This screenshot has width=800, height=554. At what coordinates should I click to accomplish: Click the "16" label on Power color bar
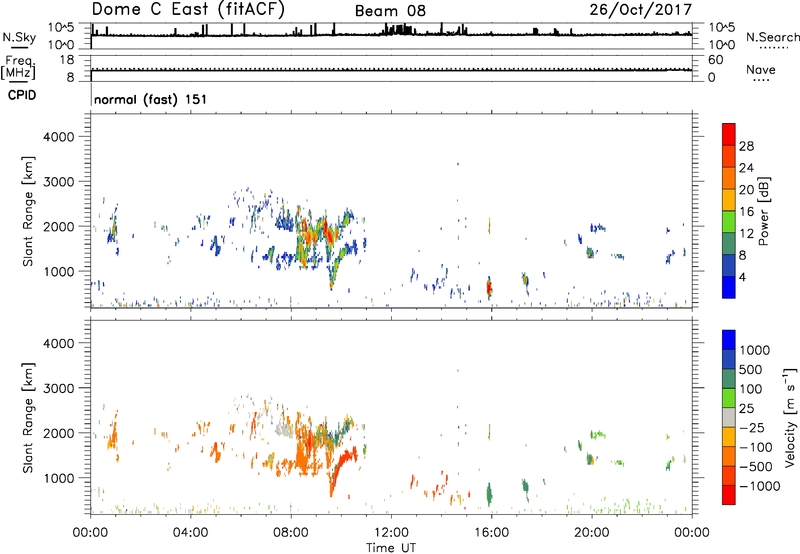click(x=746, y=212)
